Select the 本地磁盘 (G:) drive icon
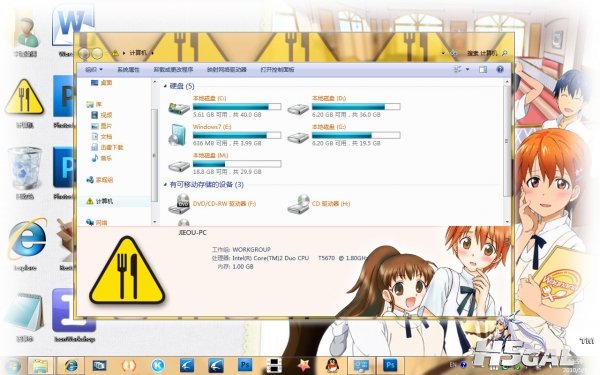The height and width of the screenshot is (375, 600). click(x=298, y=138)
